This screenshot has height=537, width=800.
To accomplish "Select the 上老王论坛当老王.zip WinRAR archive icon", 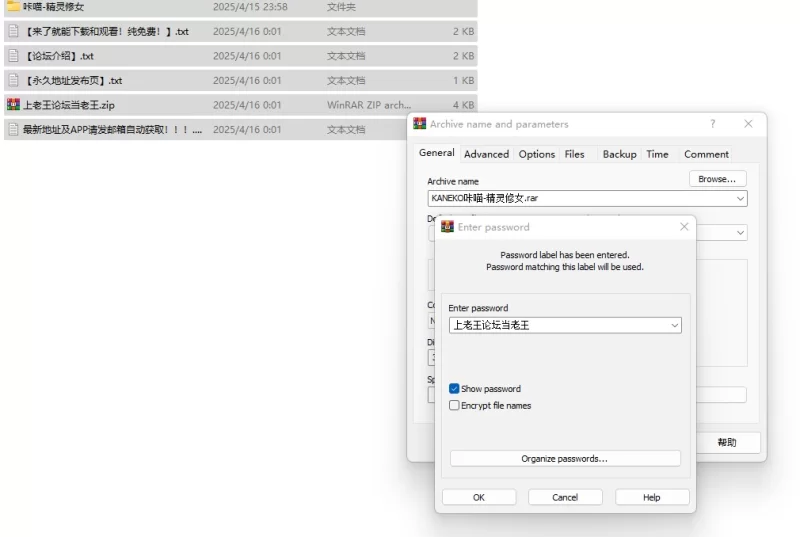I will tap(13, 105).
